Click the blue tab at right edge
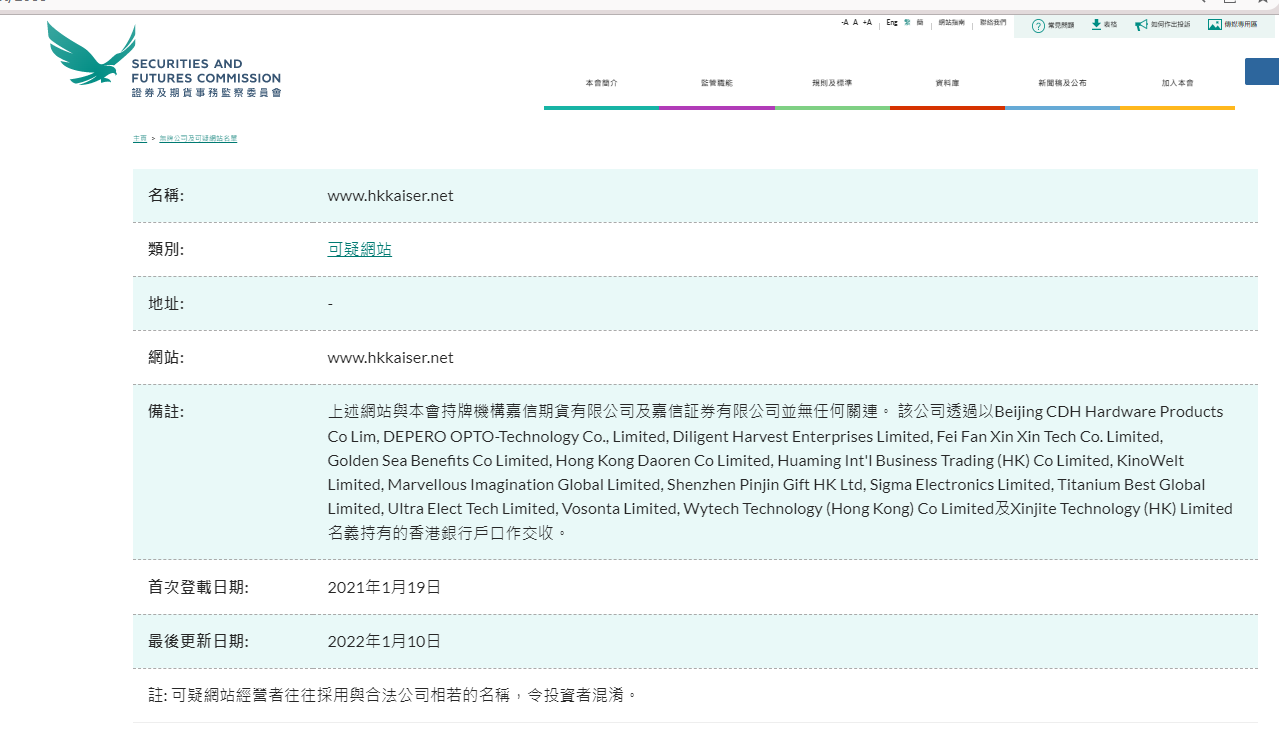This screenshot has height=745, width=1279. [x=1261, y=71]
